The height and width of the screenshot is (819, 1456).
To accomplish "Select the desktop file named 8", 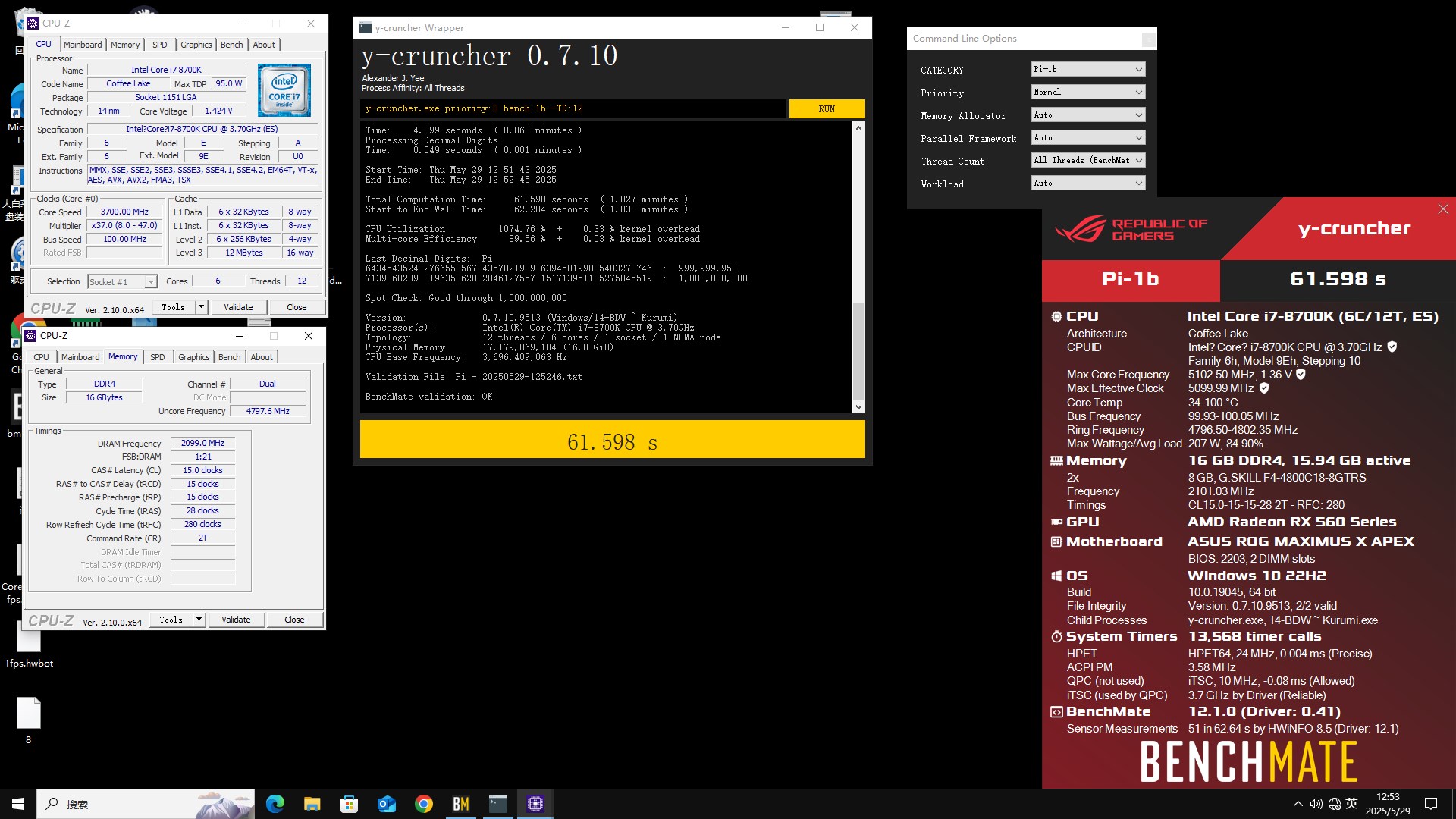I will point(29,720).
